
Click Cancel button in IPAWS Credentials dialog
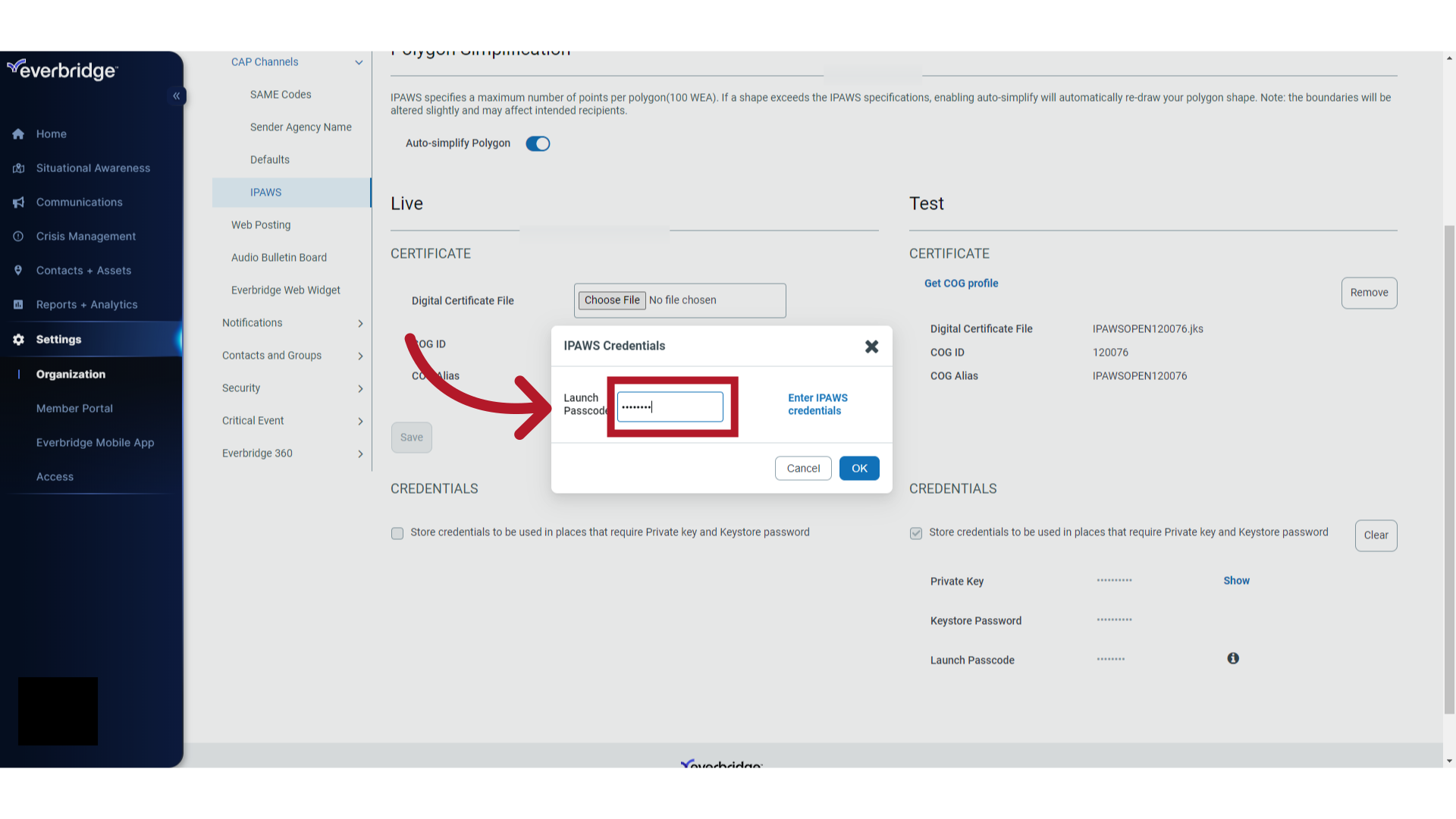pyautogui.click(x=803, y=467)
